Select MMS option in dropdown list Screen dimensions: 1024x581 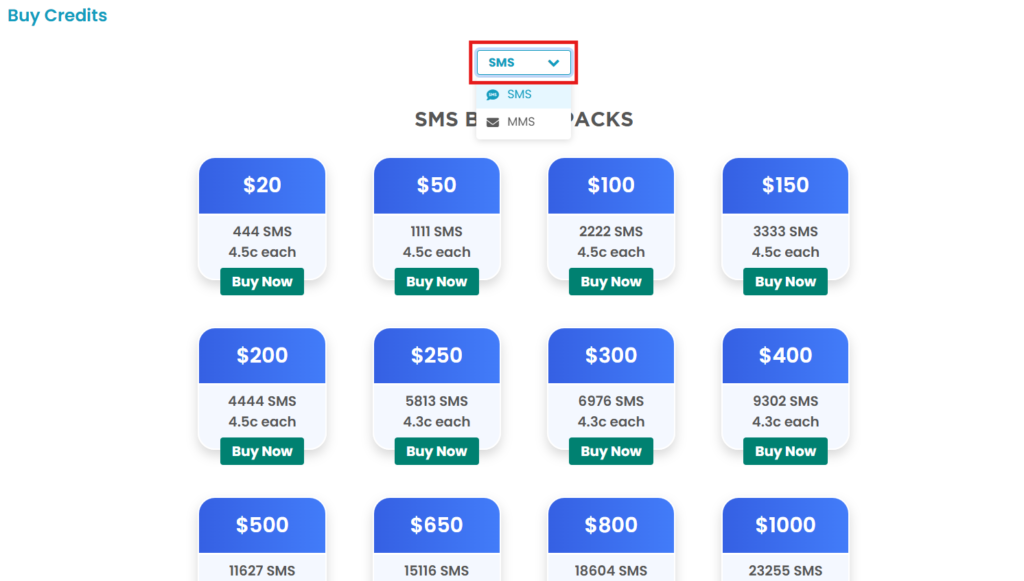tap(520, 122)
